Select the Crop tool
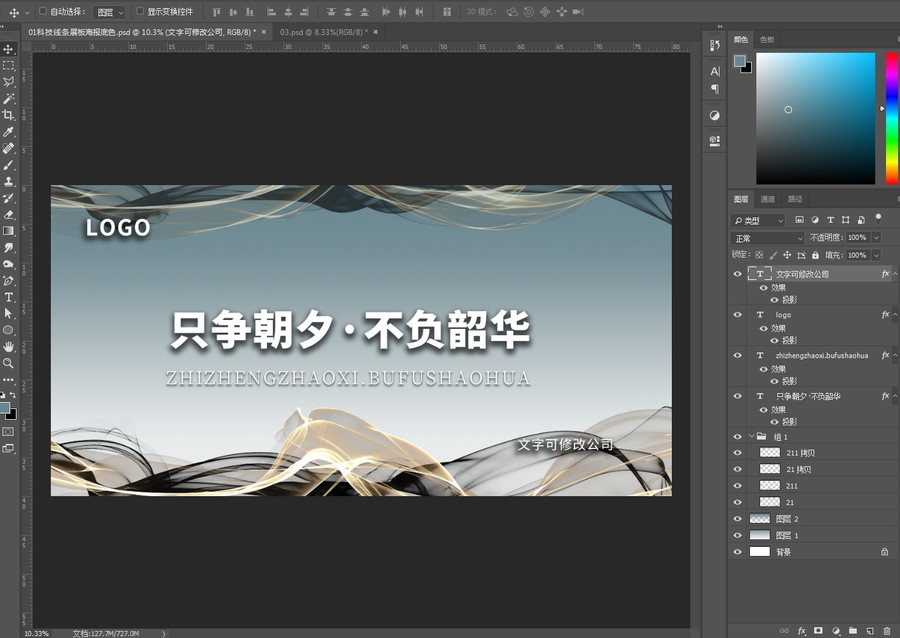This screenshot has width=900, height=638. (9, 115)
